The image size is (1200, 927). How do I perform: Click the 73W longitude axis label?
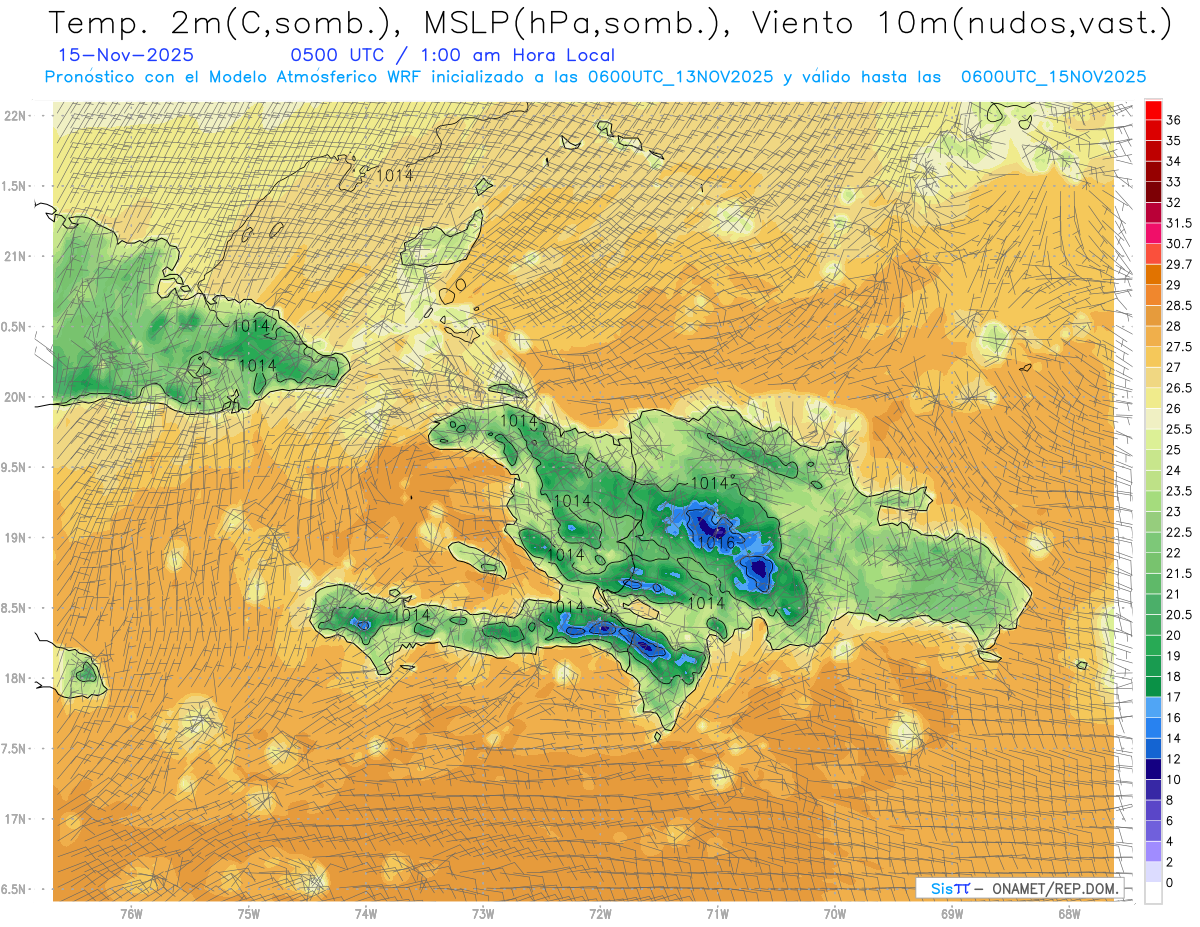coord(483,914)
